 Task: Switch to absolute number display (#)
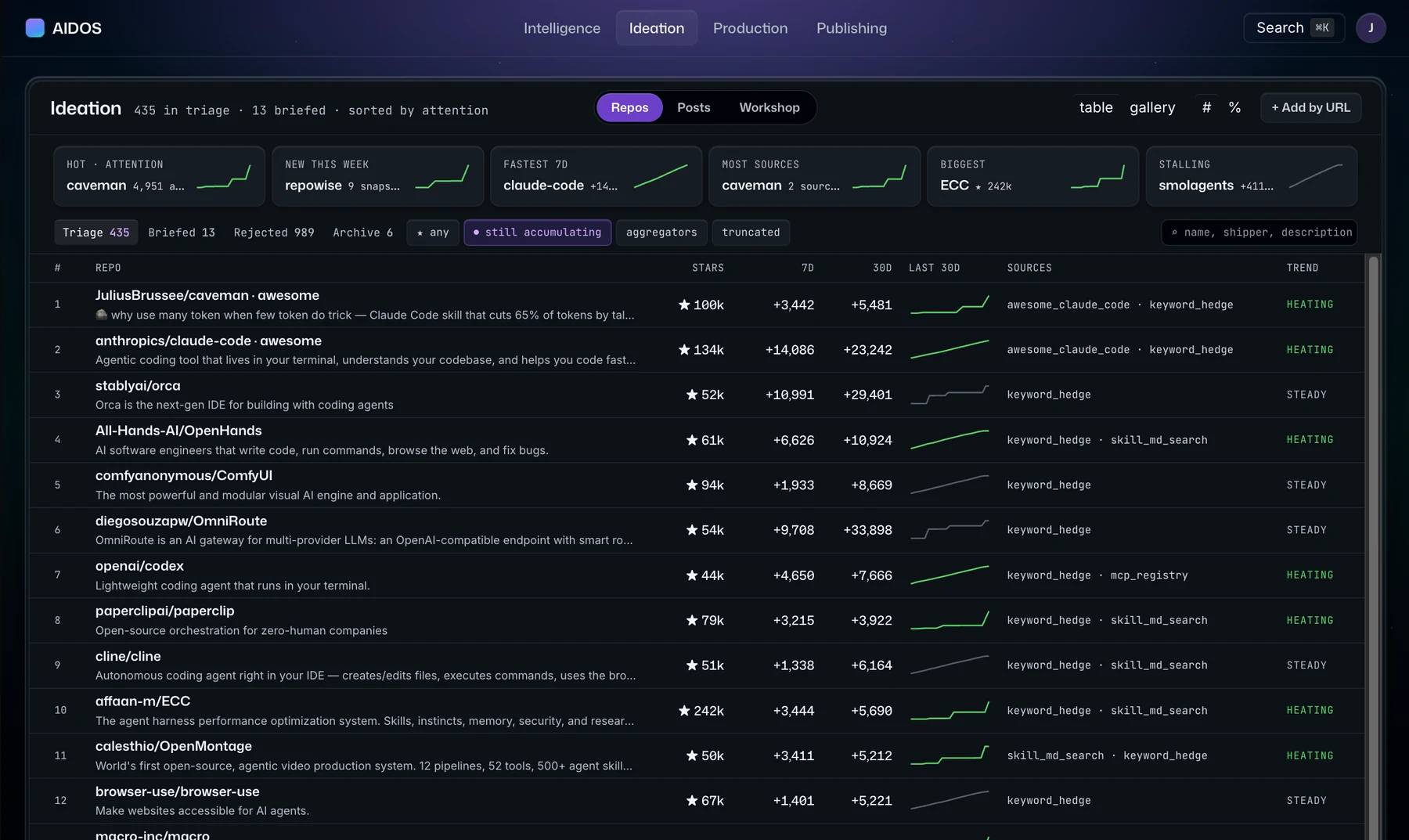(1206, 107)
